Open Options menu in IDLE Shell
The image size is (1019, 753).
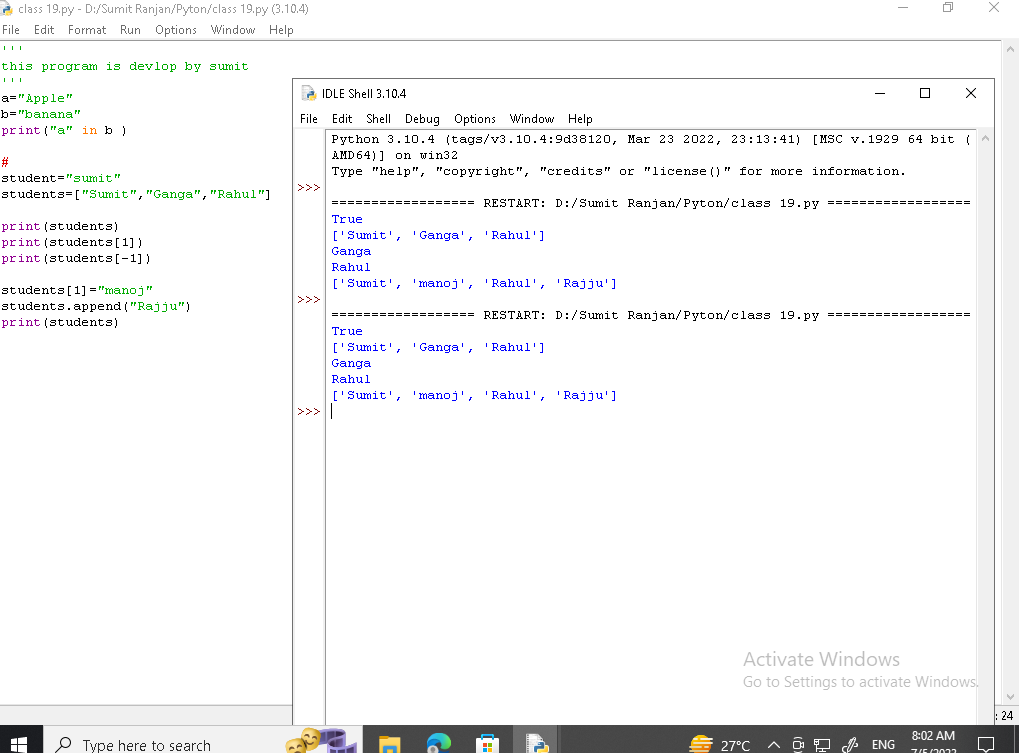pos(474,118)
